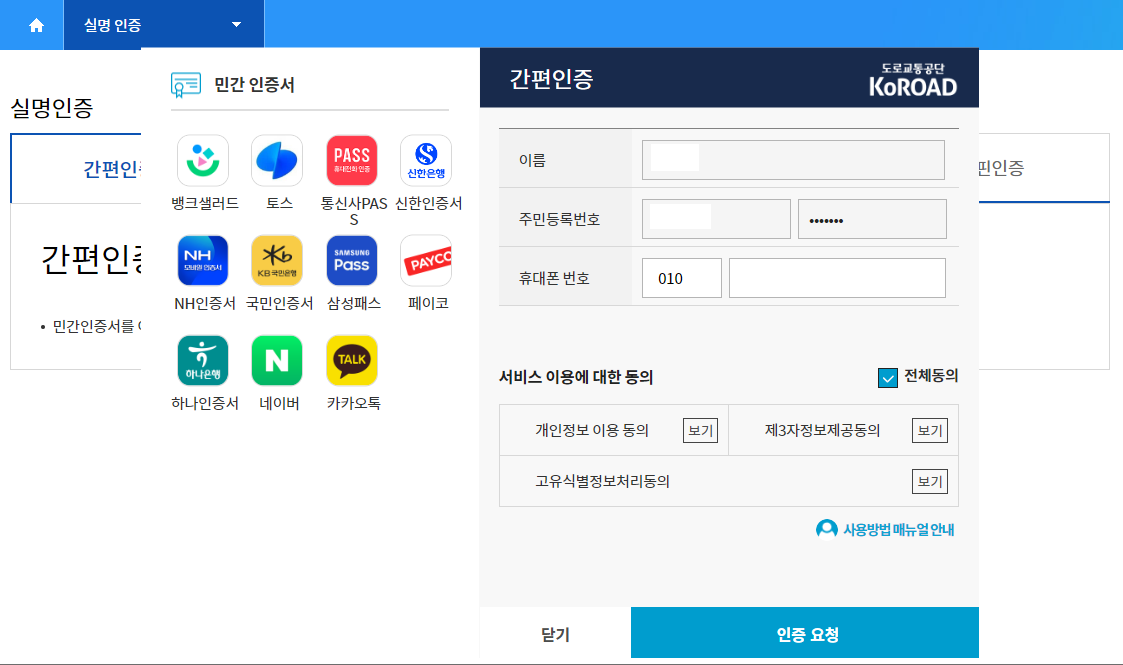The height and width of the screenshot is (665, 1123).
Task: Select the 하나인증서 icon
Action: [x=203, y=361]
